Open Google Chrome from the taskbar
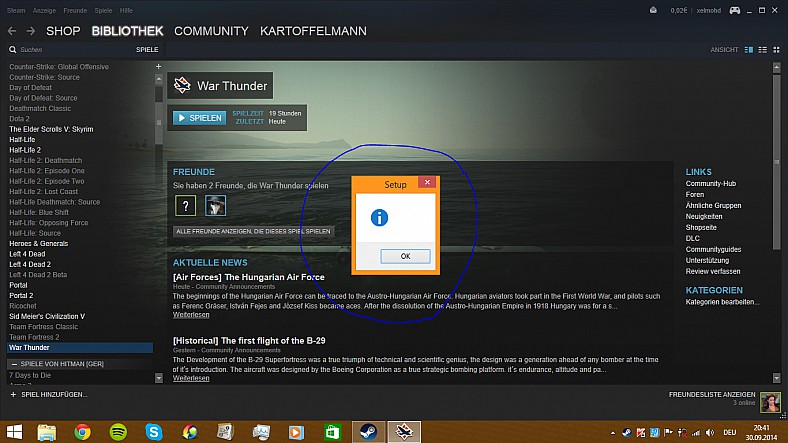 (x=82, y=432)
